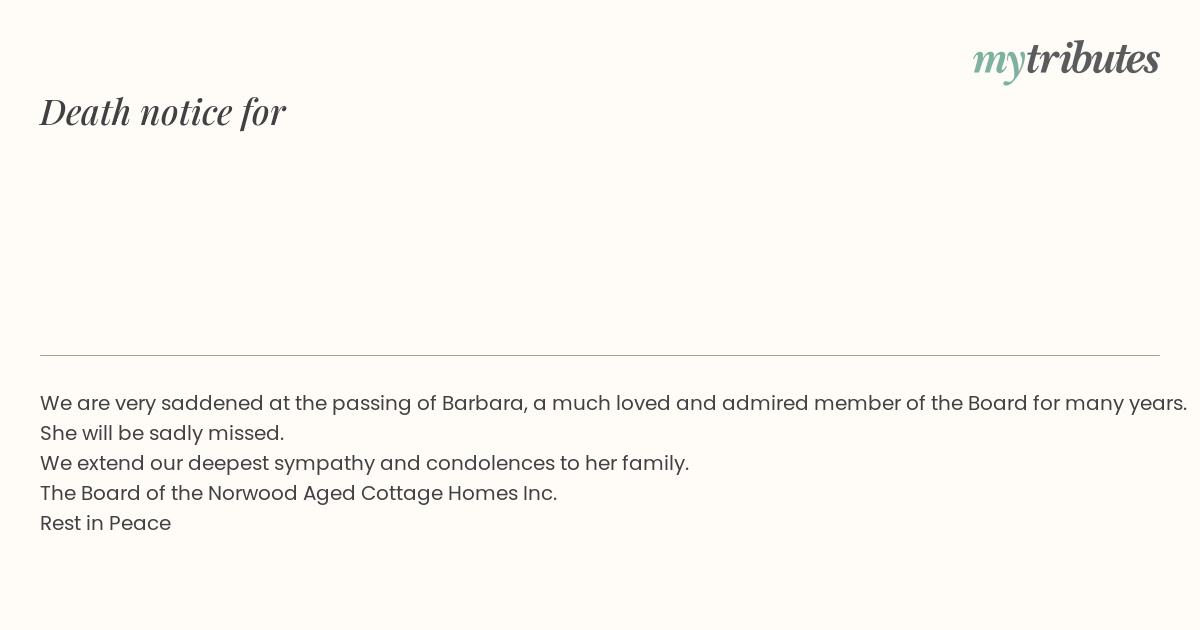Click the sentence beginning "We are very saddened"

pos(613,403)
